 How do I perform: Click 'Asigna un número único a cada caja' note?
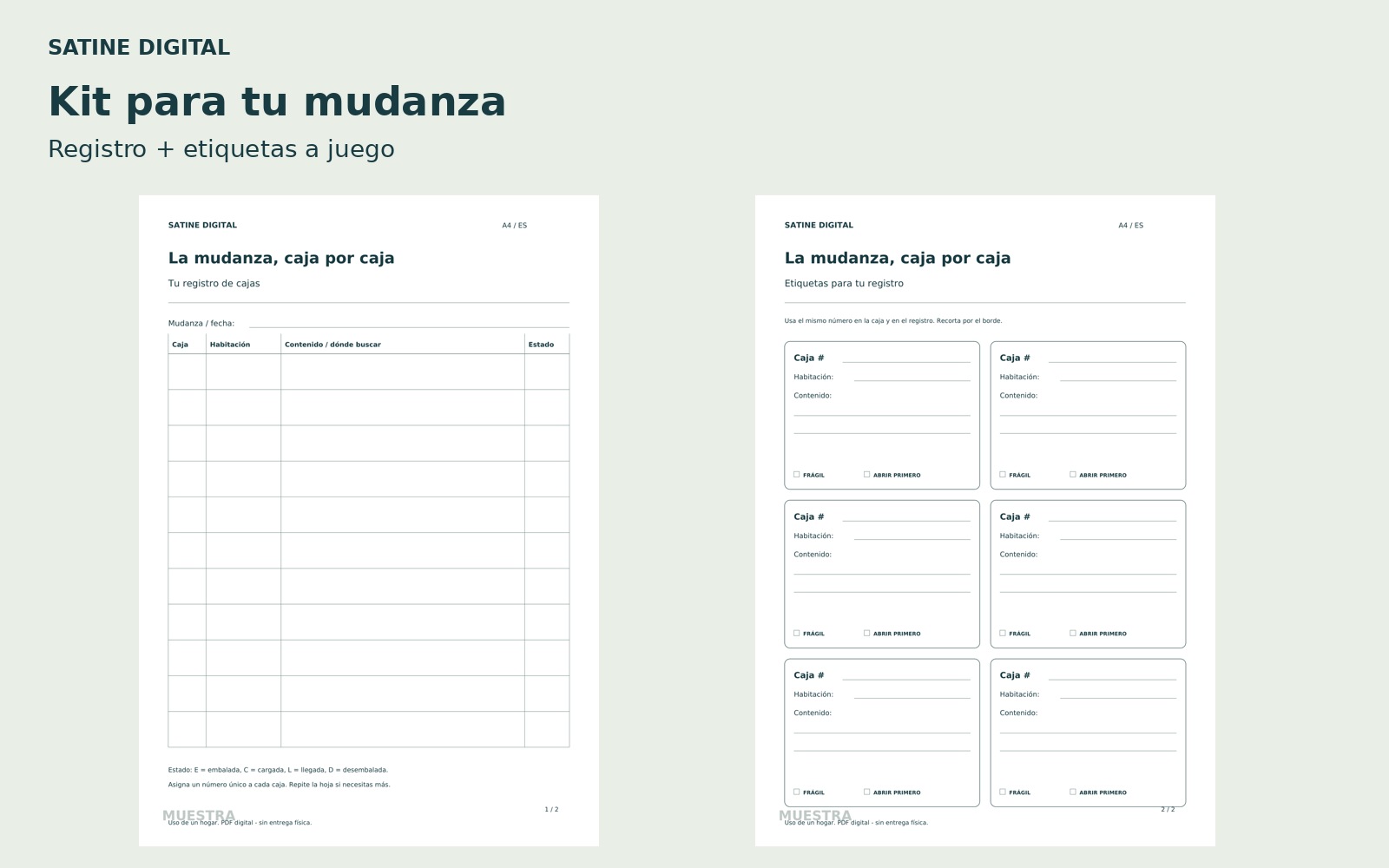pyautogui.click(x=279, y=785)
